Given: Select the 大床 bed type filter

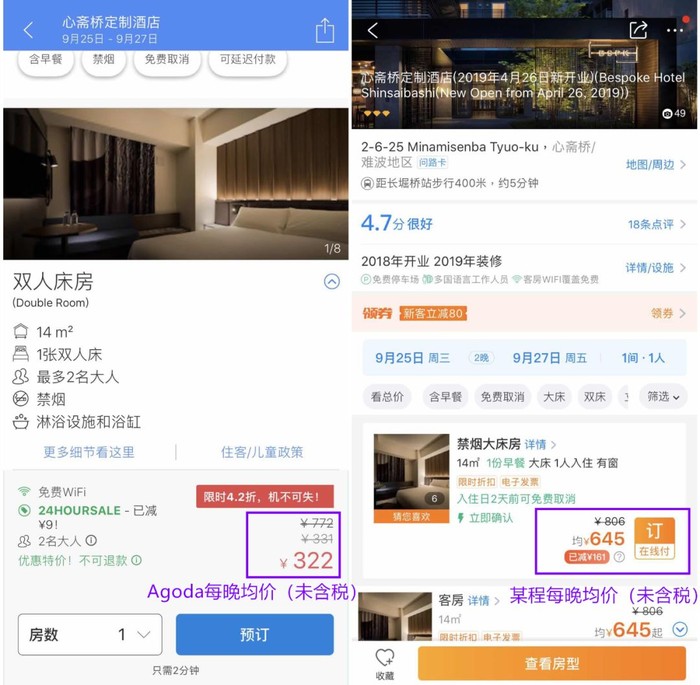Looking at the screenshot, I should coord(554,397).
